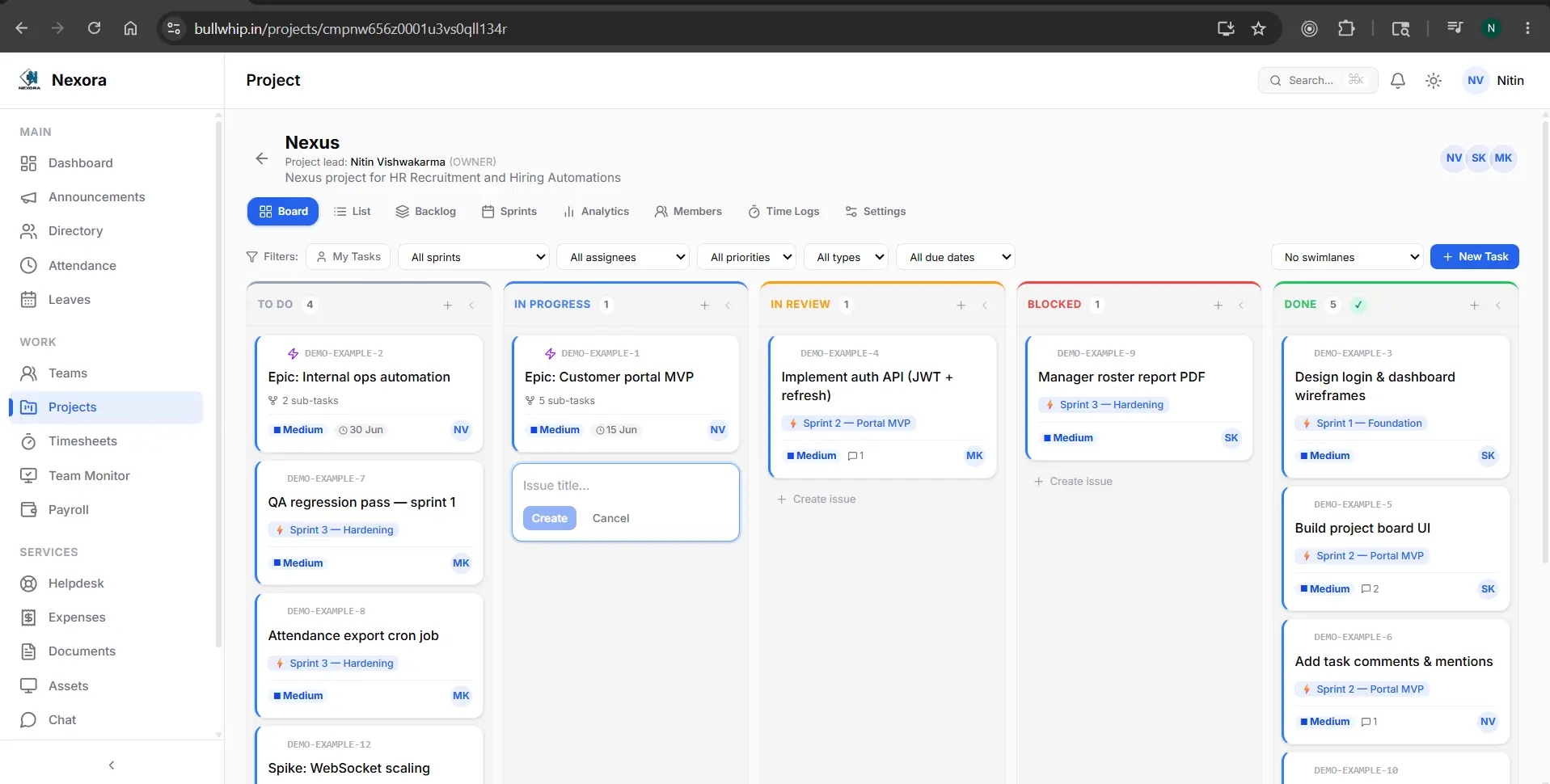Bookmark this page with star icon
Image resolution: width=1550 pixels, height=784 pixels.
pyautogui.click(x=1258, y=28)
